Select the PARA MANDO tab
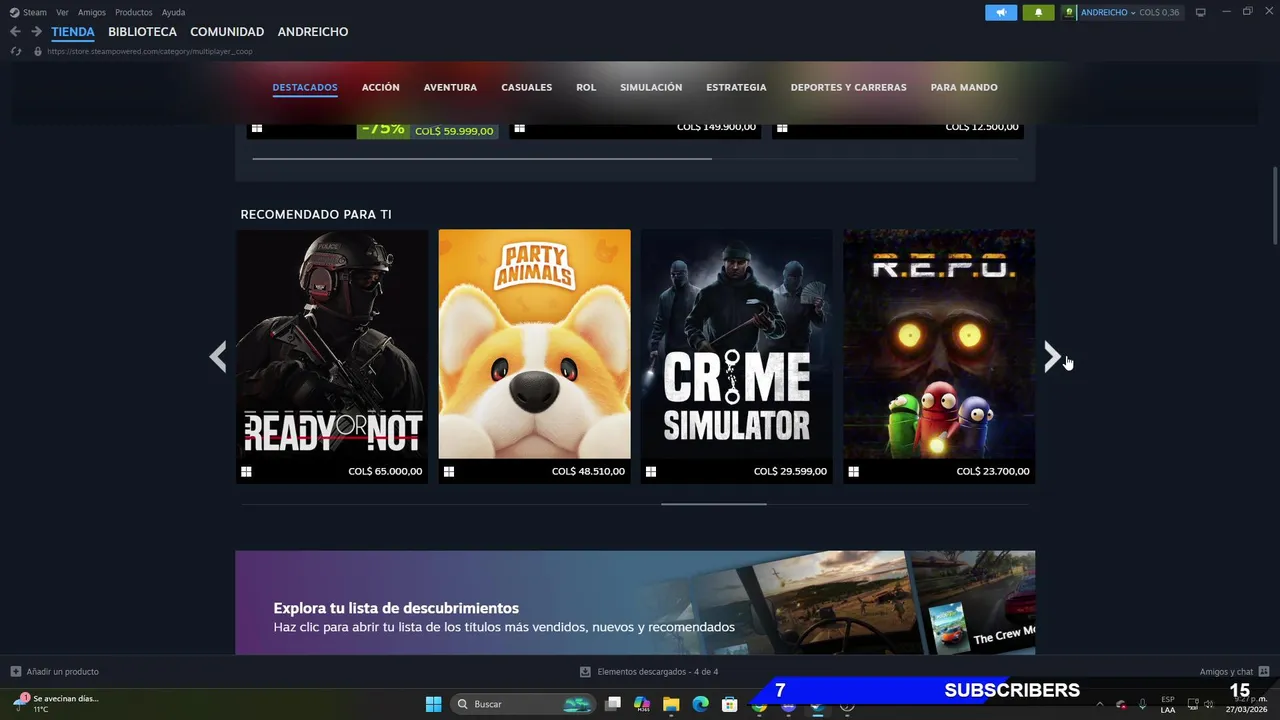Viewport: 1280px width, 720px height. point(964,87)
